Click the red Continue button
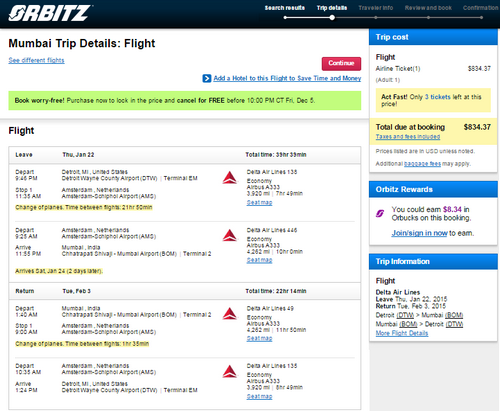The width and height of the screenshot is (500, 411). coord(341,63)
